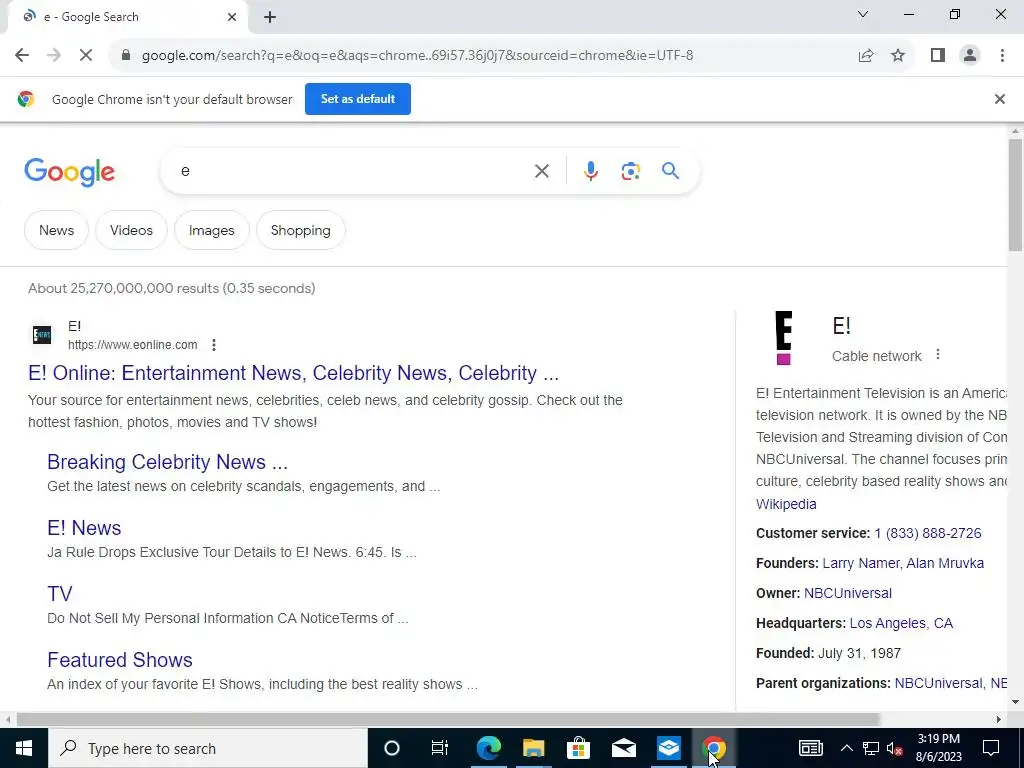Open the E! Online Entertainment News result
This screenshot has height=768, width=1024.
point(293,373)
